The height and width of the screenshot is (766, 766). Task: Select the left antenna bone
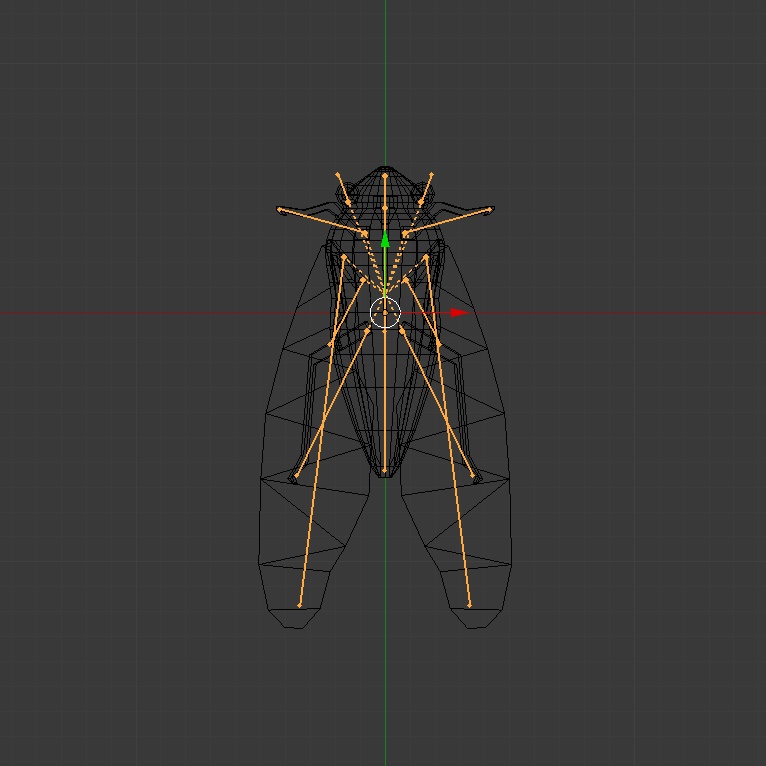[x=343, y=188]
